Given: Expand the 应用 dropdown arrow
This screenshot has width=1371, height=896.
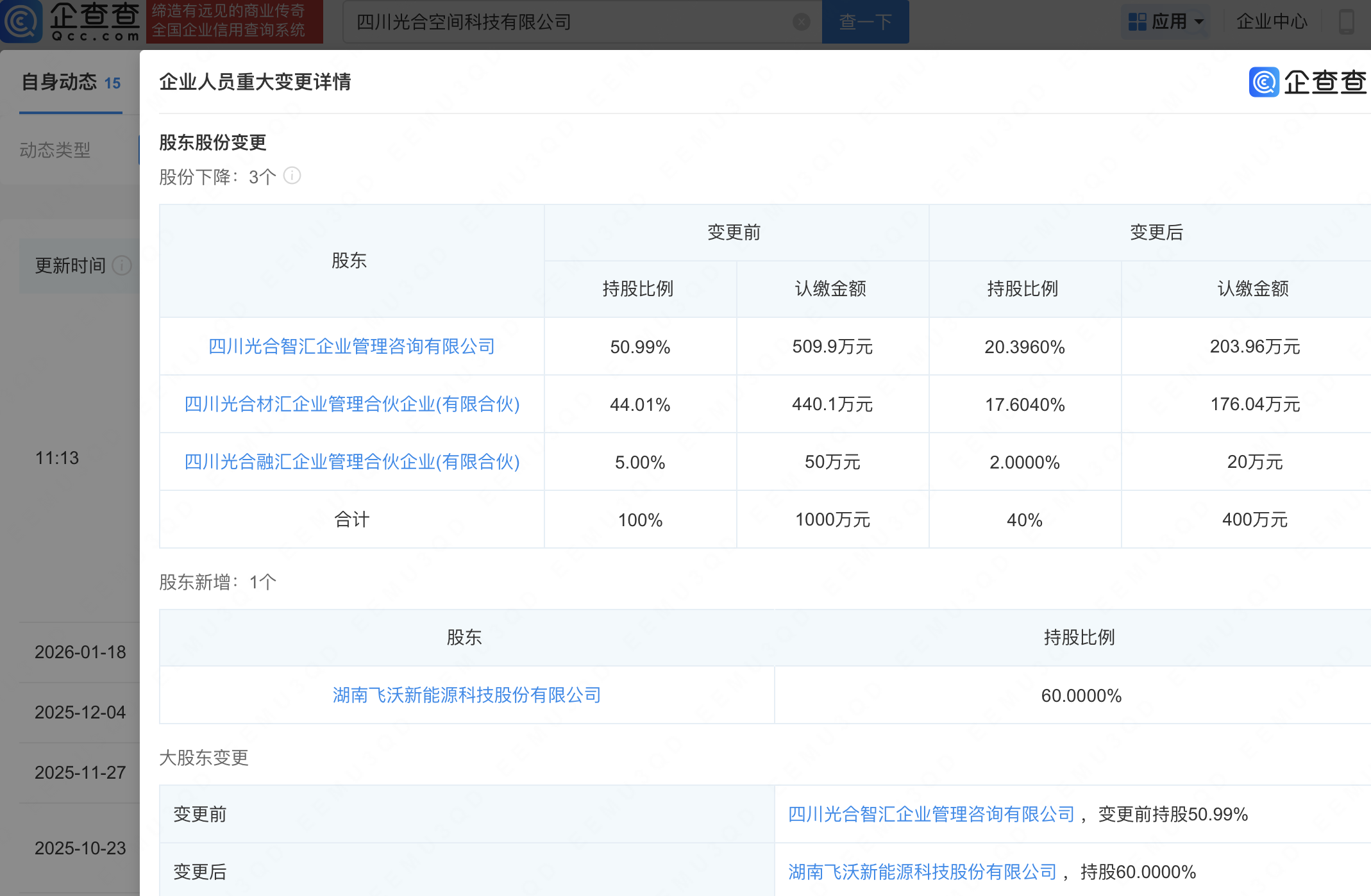Looking at the screenshot, I should [1199, 22].
